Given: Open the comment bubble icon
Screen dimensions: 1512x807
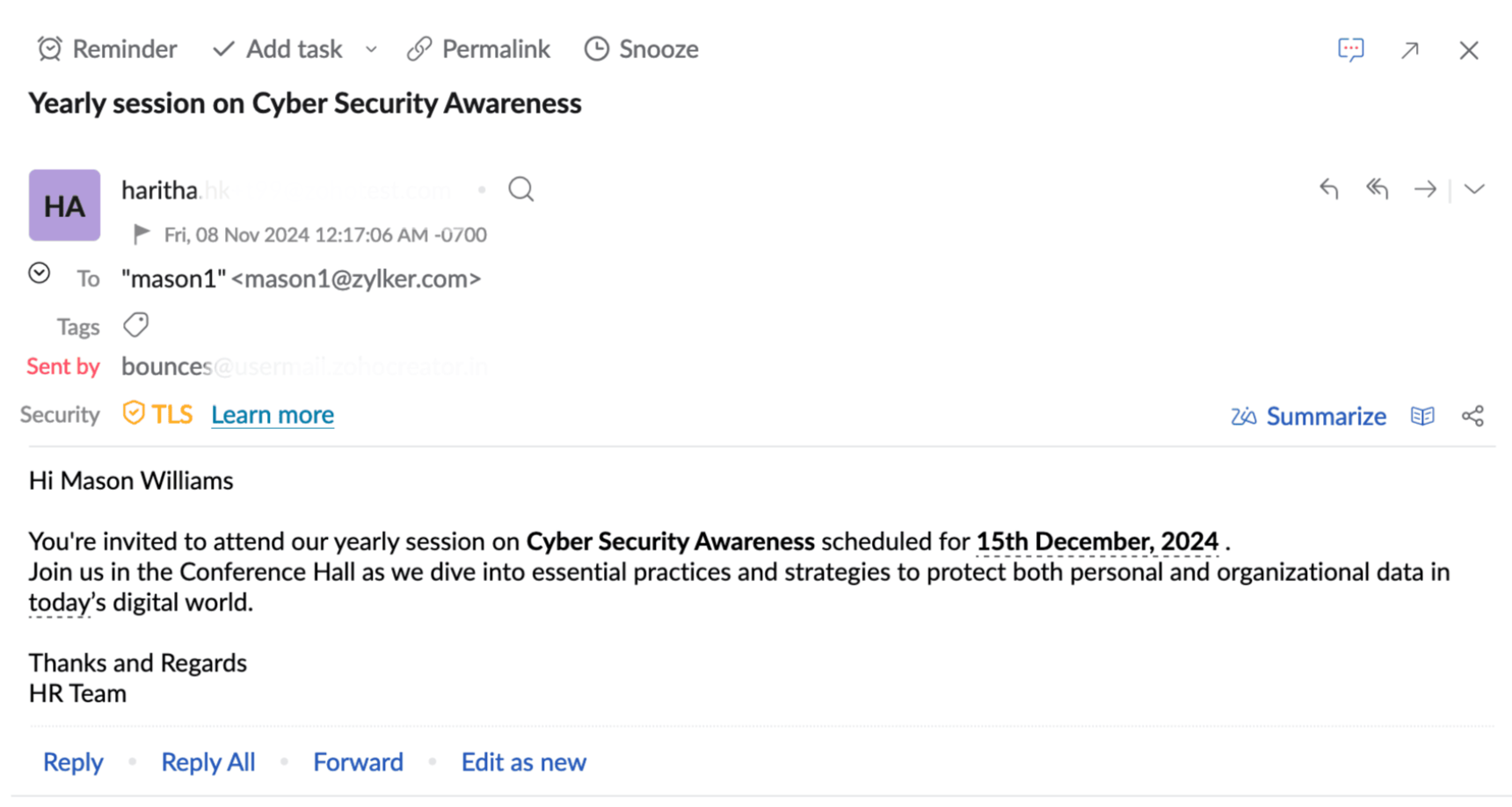Looking at the screenshot, I should point(1350,49).
